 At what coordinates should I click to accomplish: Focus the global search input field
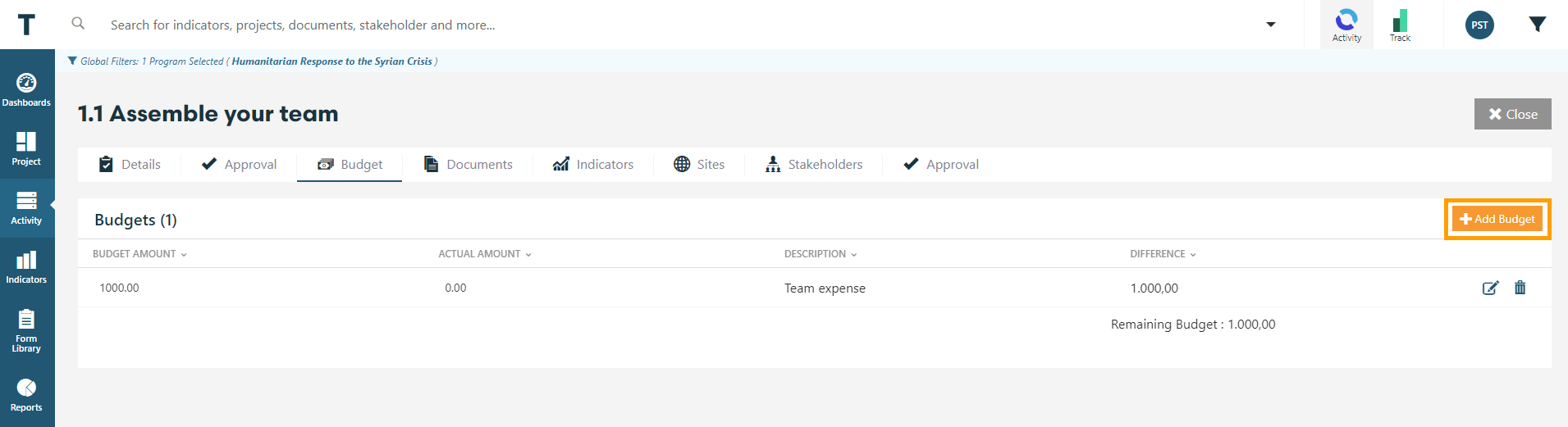[656, 25]
